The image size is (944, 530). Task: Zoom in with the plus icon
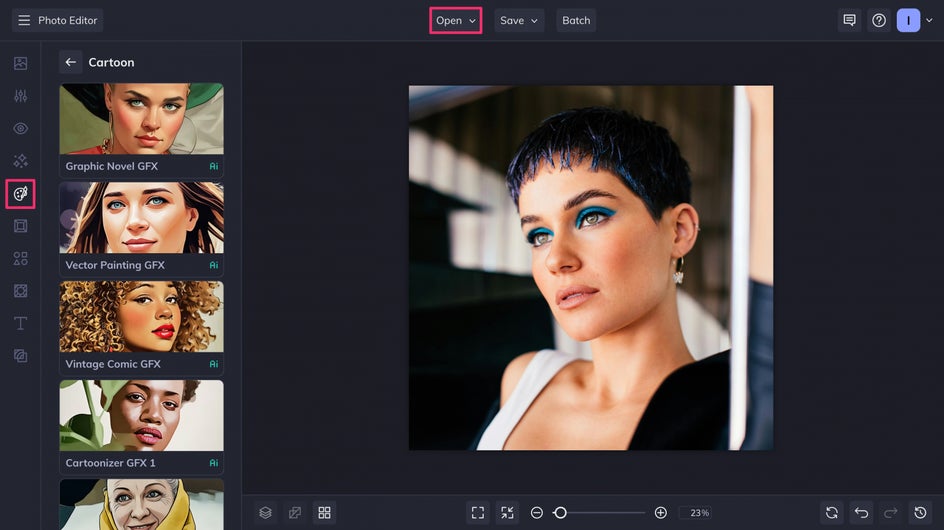tap(660, 513)
